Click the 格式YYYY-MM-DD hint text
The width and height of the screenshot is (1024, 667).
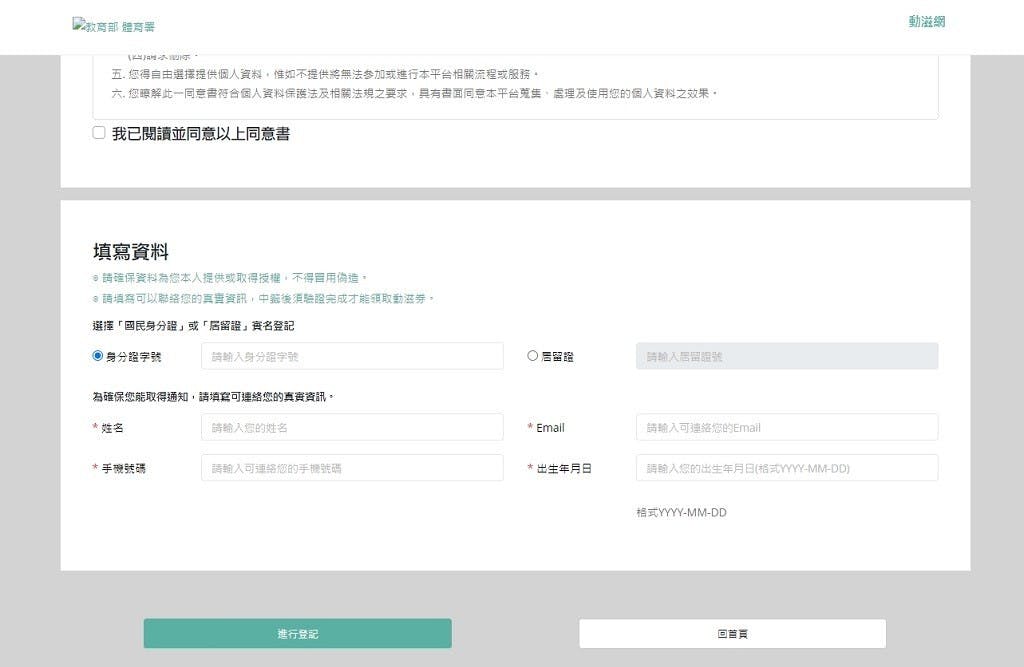click(x=681, y=513)
